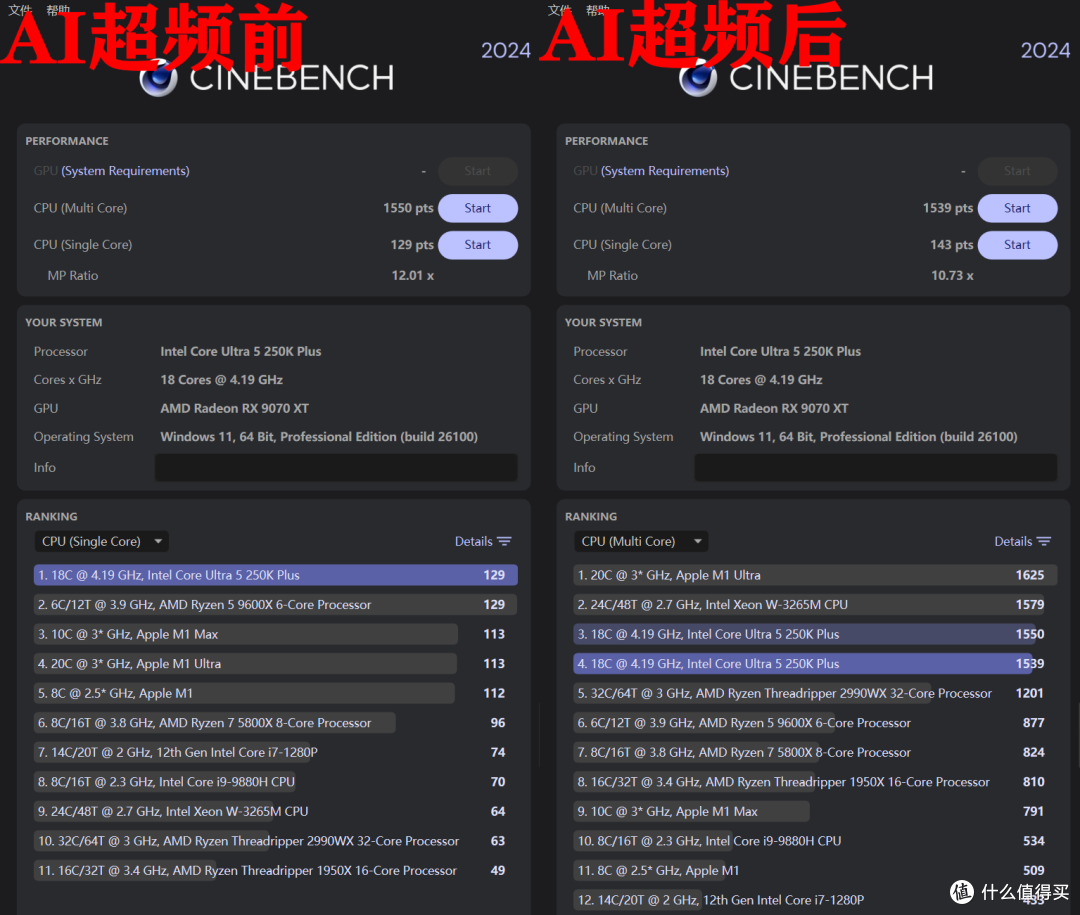1080x915 pixels.
Task: Select Apple M1 row scoring 509
Action: click(816, 871)
